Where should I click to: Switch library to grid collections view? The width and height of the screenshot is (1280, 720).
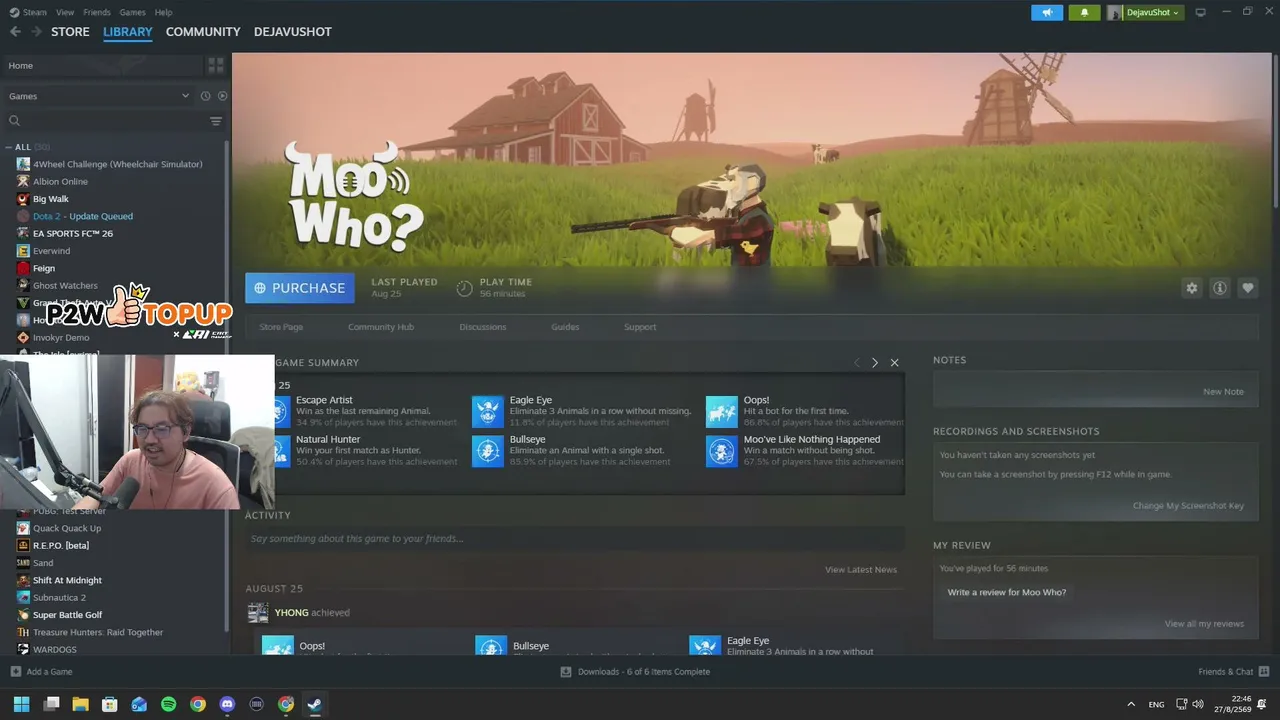(x=216, y=66)
